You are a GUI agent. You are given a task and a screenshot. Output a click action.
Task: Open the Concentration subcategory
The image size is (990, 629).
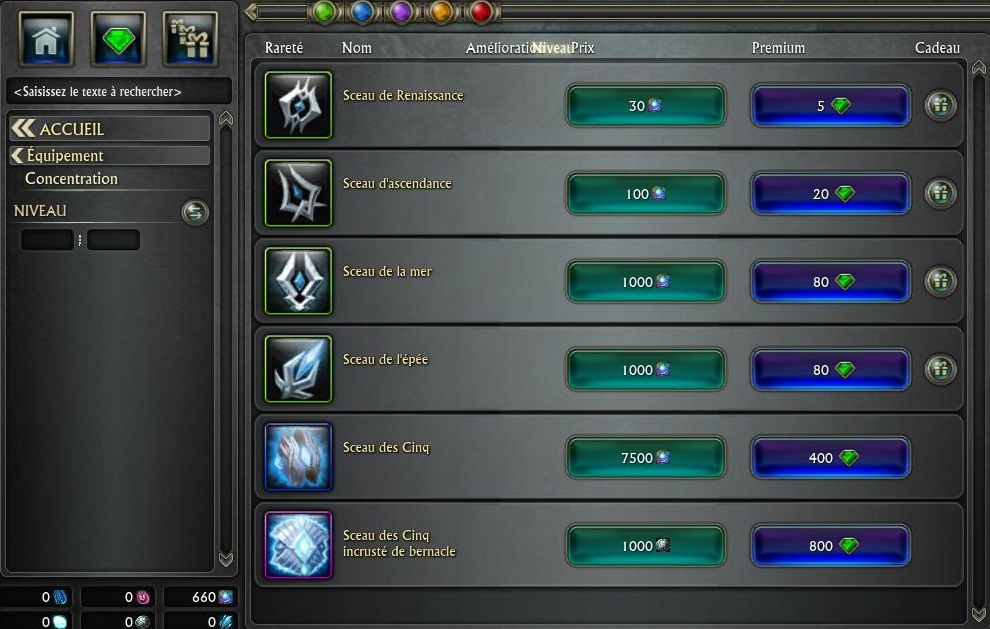click(71, 179)
